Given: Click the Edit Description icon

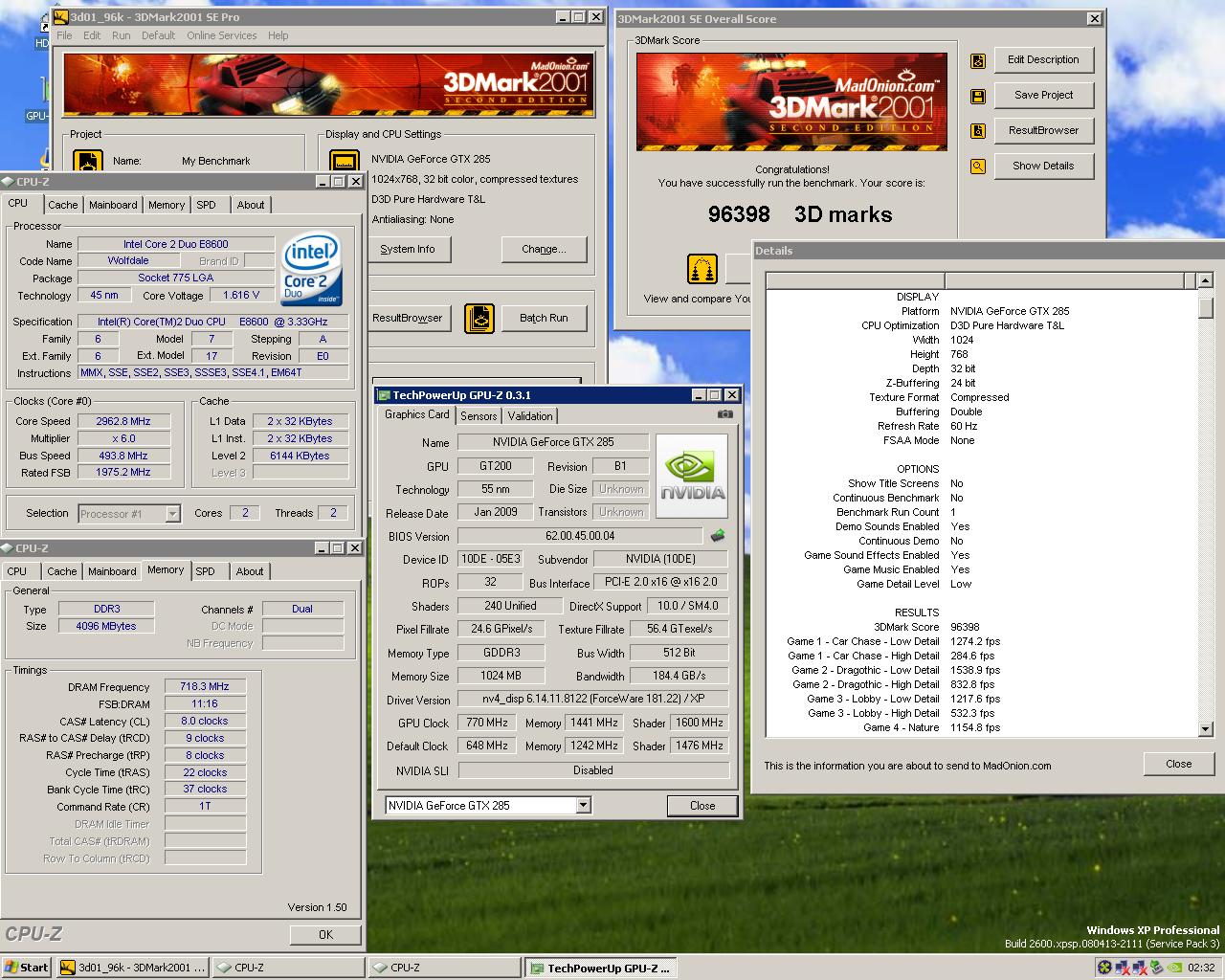Looking at the screenshot, I should (978, 61).
